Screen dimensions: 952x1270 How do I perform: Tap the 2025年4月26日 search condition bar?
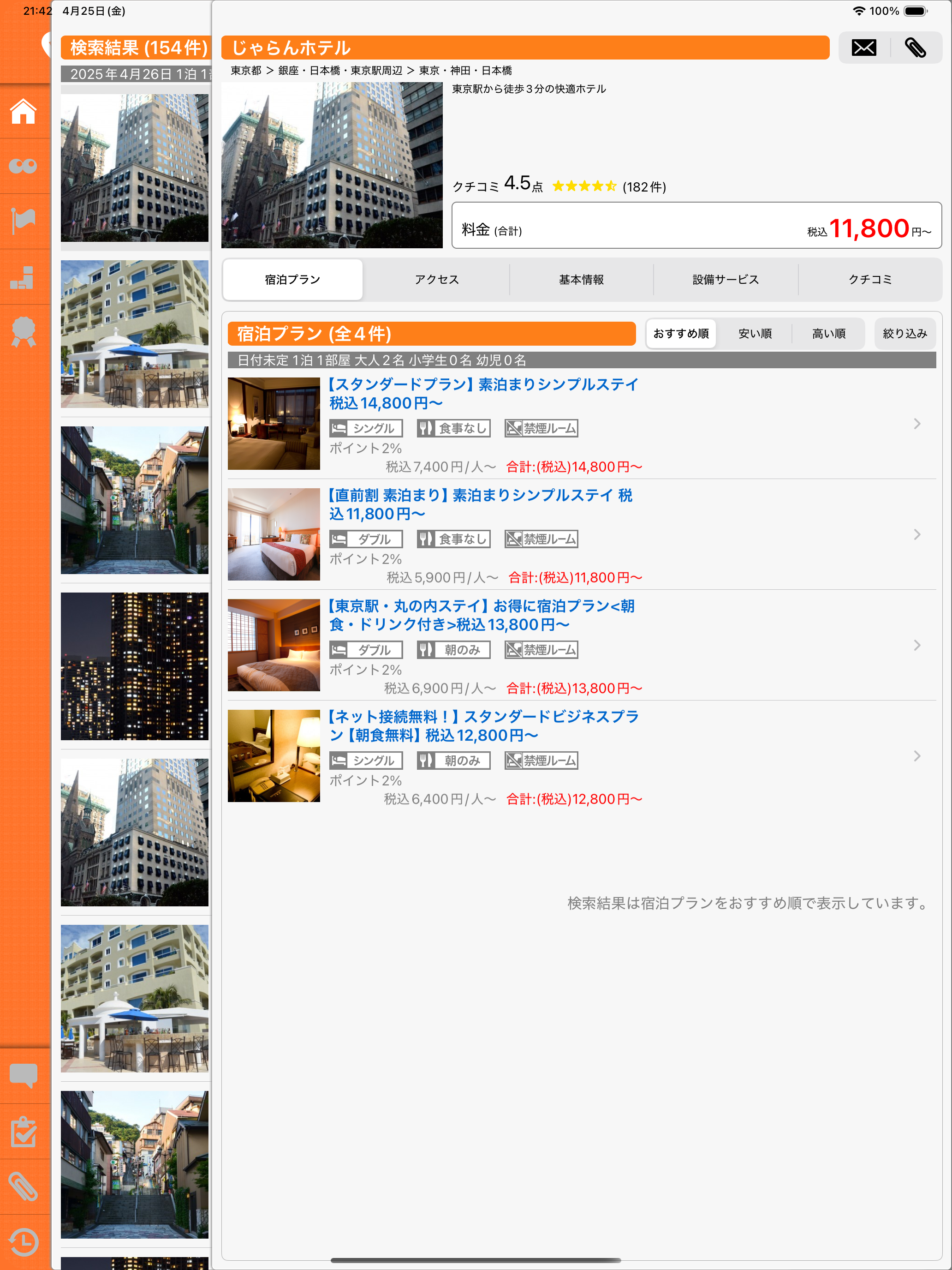pyautogui.click(x=137, y=74)
